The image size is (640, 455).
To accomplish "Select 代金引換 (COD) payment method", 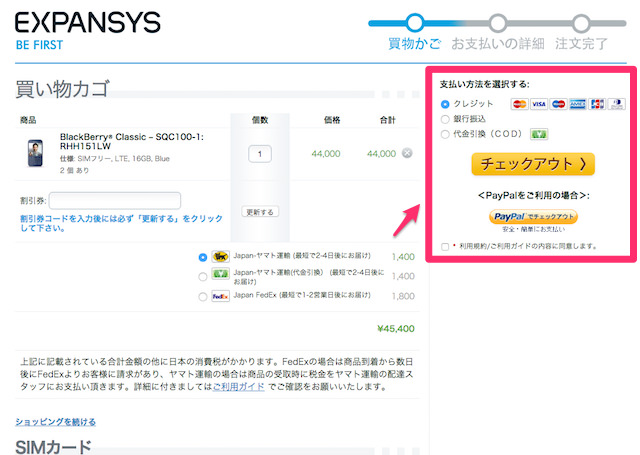I will (x=445, y=134).
